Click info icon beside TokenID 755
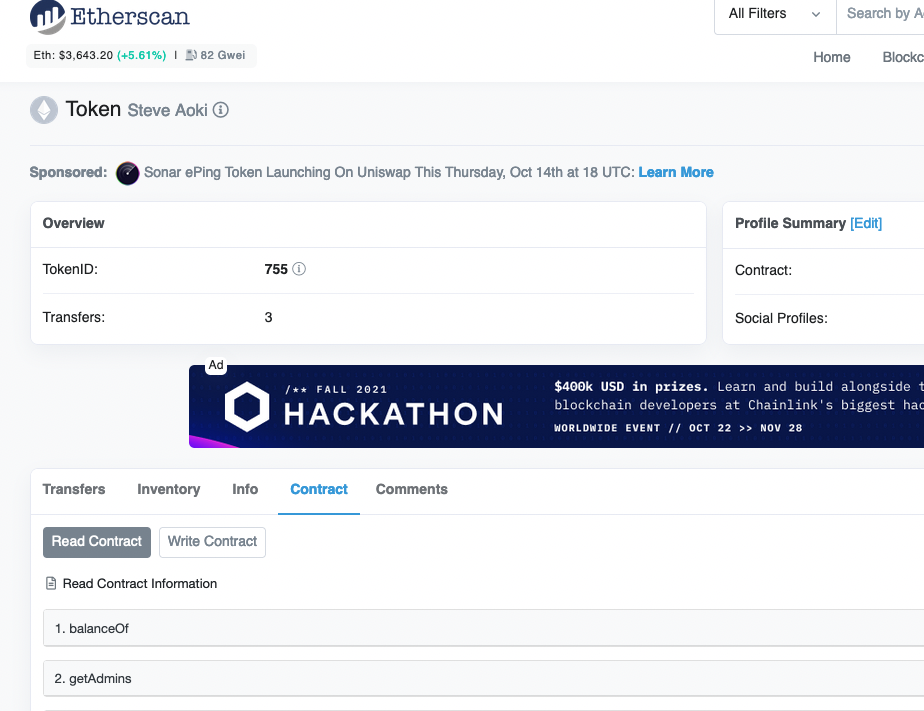This screenshot has width=924, height=711. click(299, 269)
